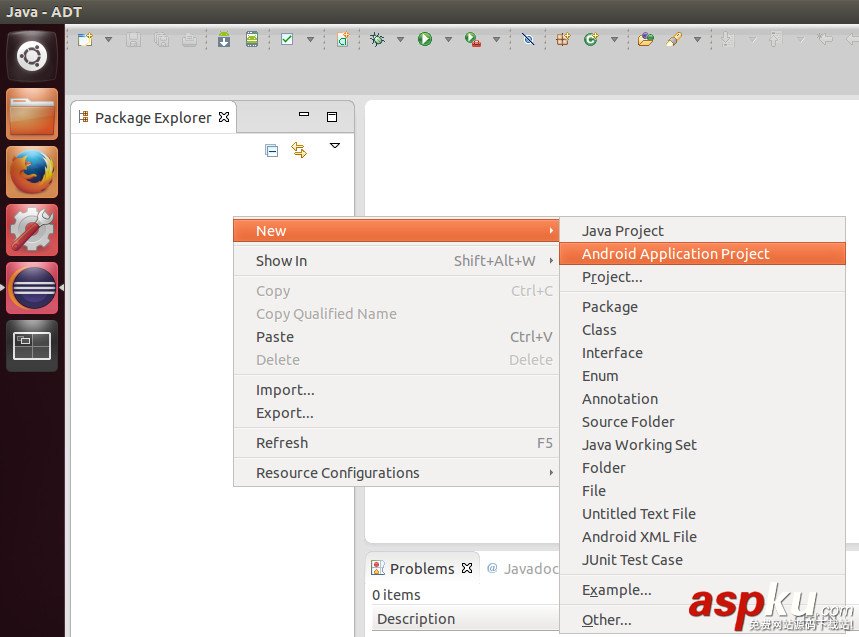Screen dimensions: 859x637
Task: Open the Android Virtual Device Manager icon
Action: 251,39
